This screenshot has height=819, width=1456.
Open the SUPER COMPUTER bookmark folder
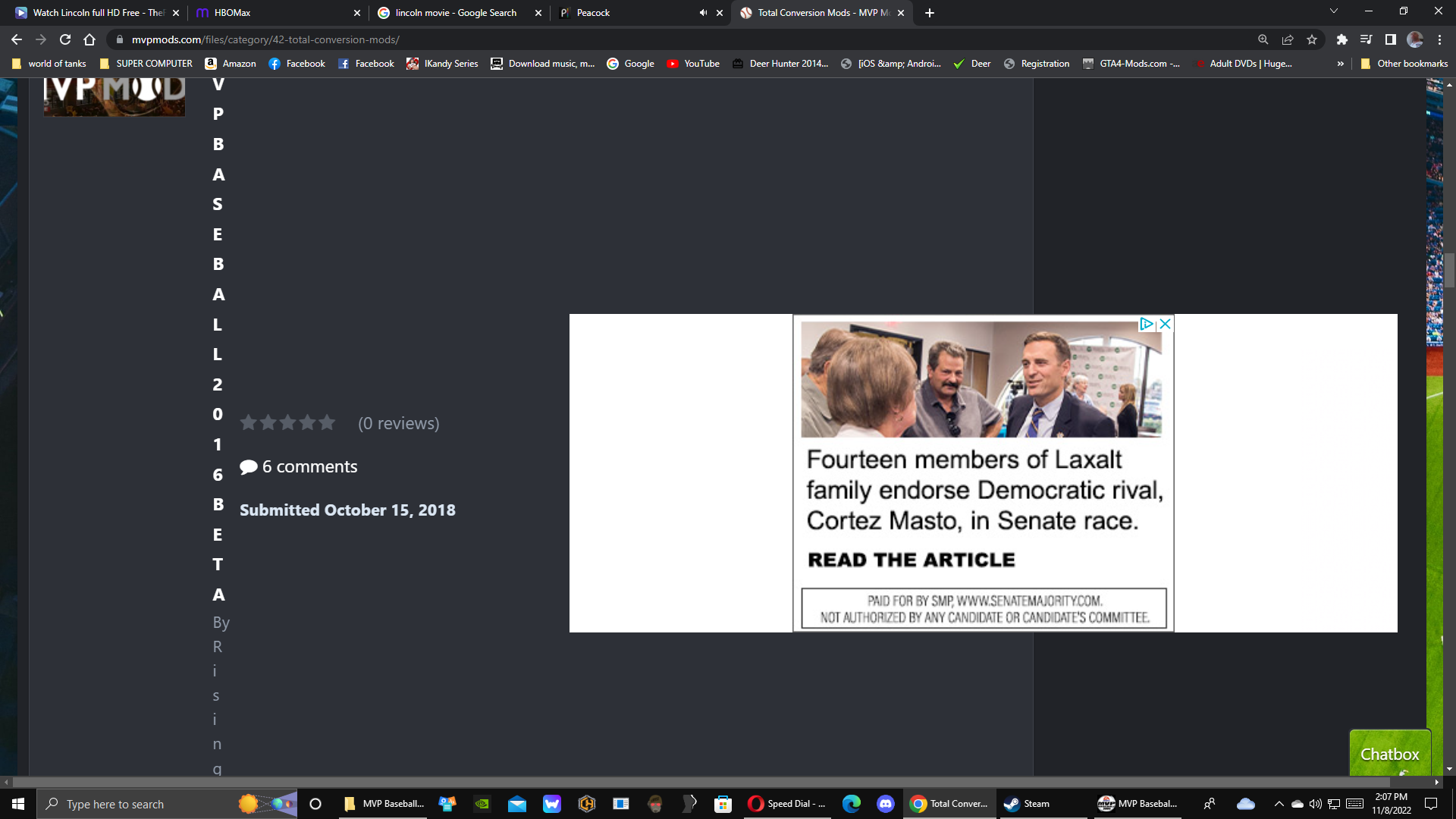[146, 64]
